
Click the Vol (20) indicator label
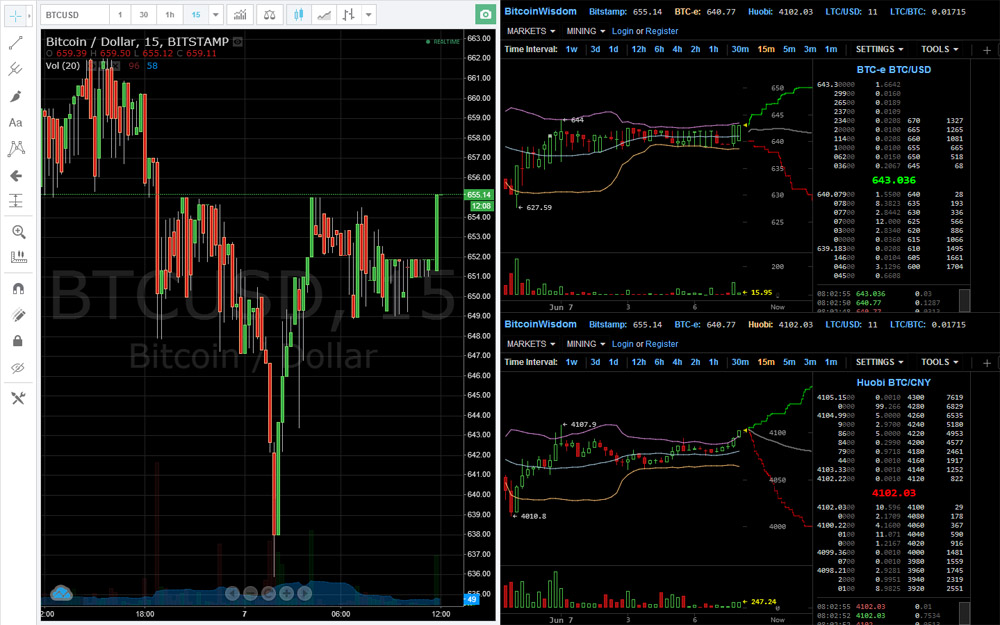coord(62,66)
